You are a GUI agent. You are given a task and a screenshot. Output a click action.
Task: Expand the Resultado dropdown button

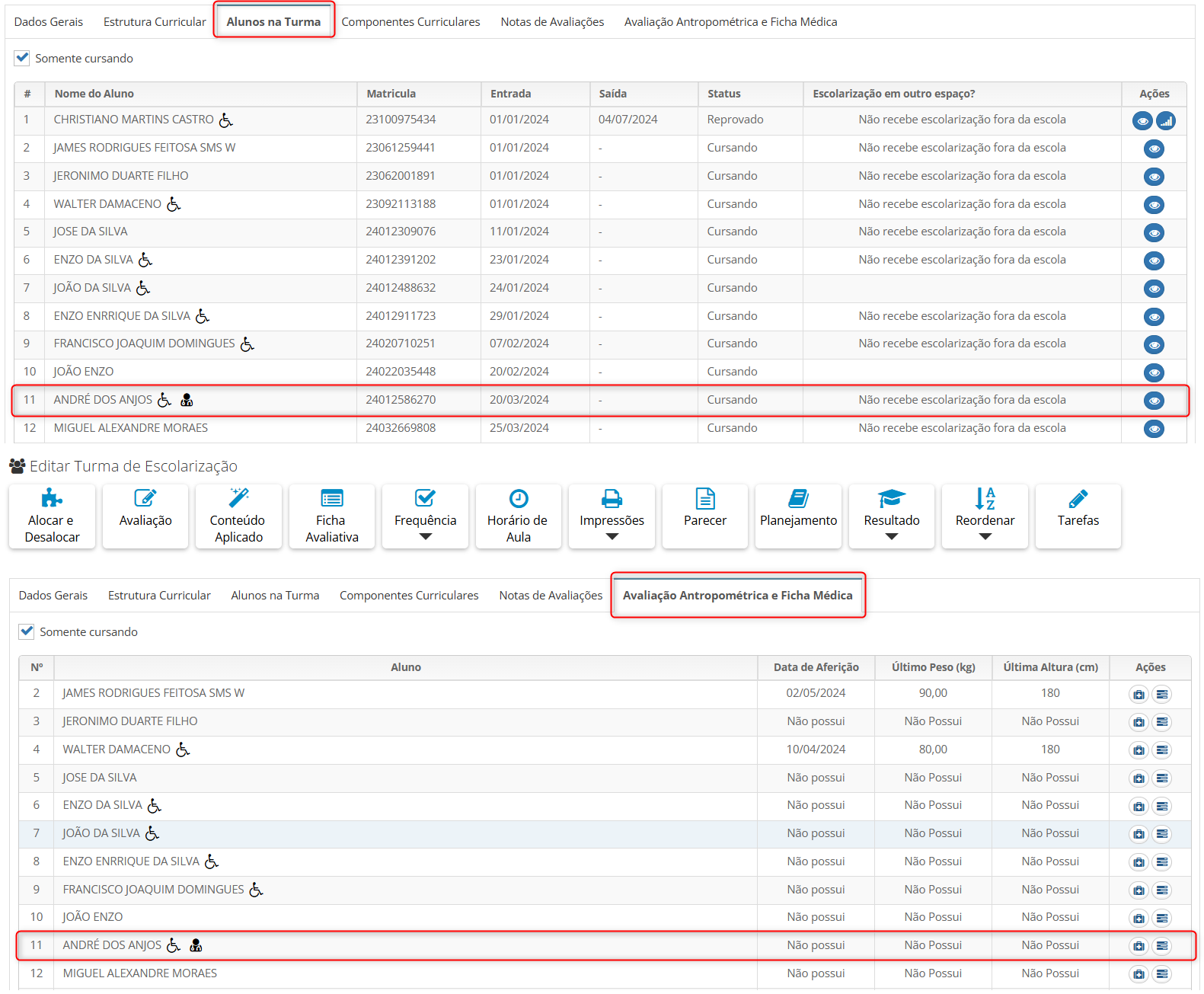tap(892, 516)
